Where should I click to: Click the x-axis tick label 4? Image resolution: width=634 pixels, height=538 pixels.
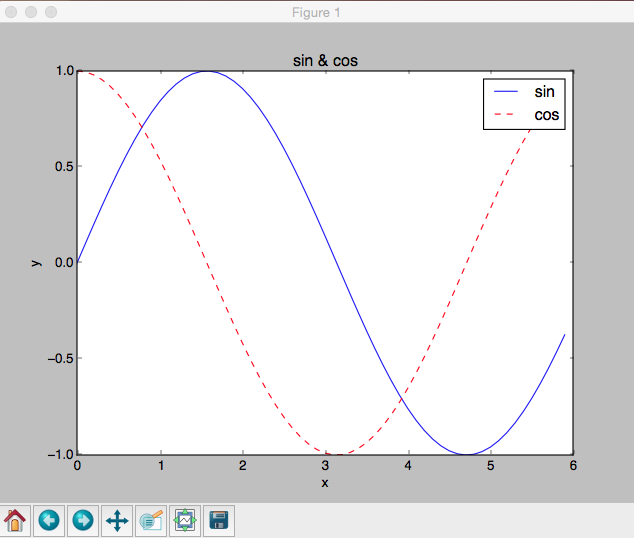click(408, 466)
